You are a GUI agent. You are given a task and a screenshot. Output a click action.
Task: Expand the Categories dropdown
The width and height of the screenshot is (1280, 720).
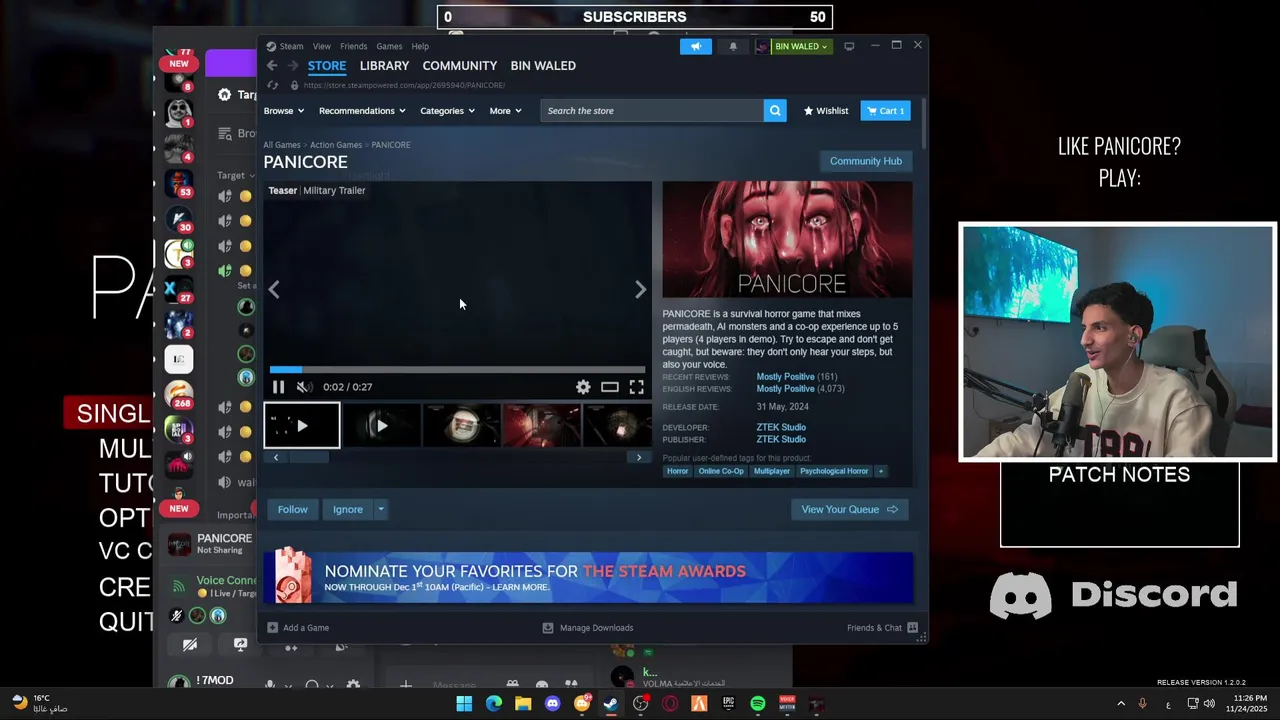[447, 111]
